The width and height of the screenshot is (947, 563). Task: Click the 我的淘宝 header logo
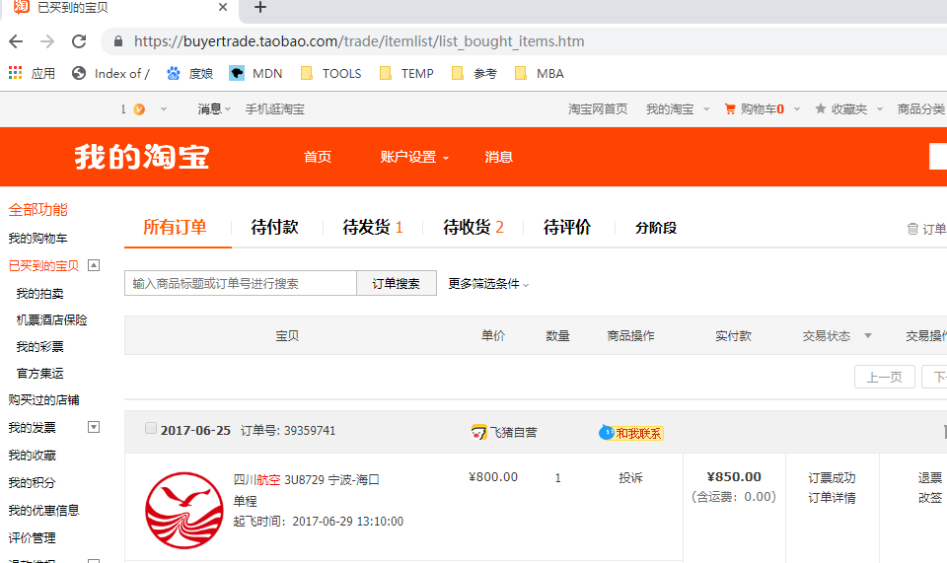[x=142, y=157]
